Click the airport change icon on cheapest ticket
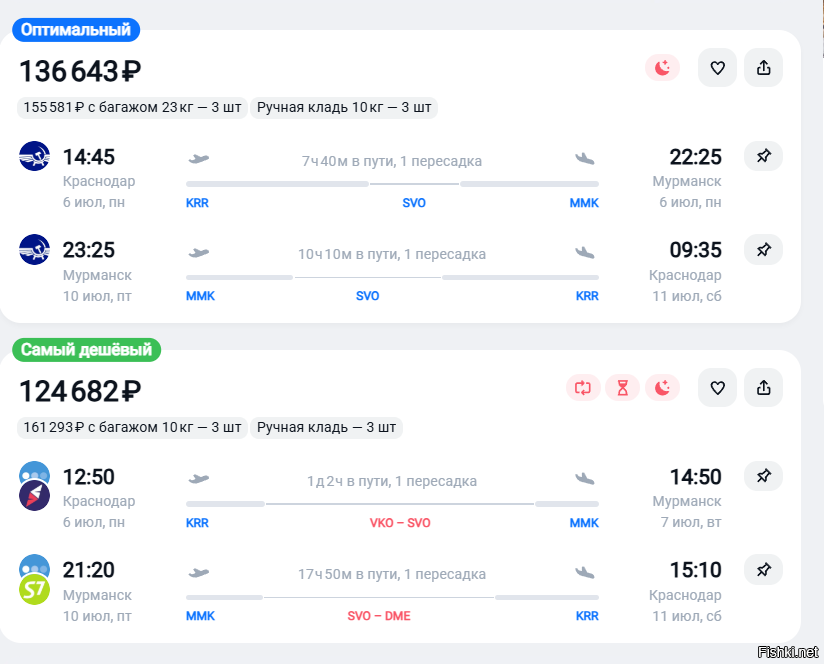Image resolution: width=824 pixels, height=664 pixels. [583, 388]
